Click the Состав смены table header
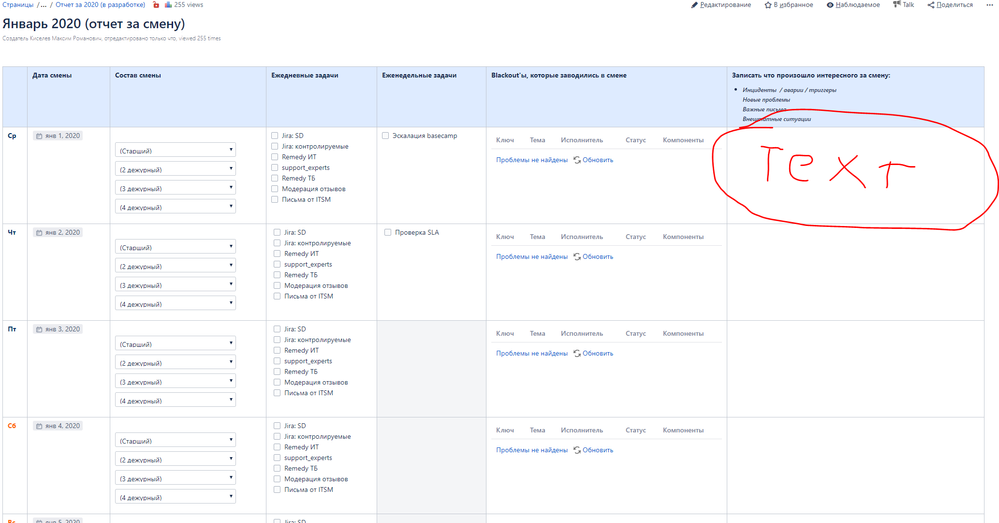Screen dimensions: 999x523 [138, 75]
